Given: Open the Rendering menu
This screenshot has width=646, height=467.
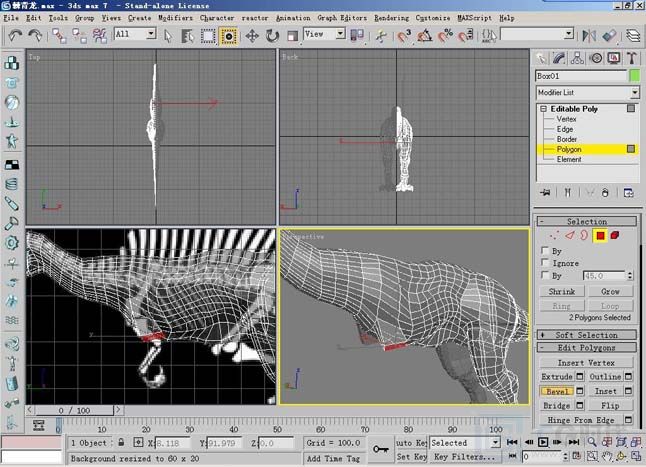Looking at the screenshot, I should coord(391,18).
